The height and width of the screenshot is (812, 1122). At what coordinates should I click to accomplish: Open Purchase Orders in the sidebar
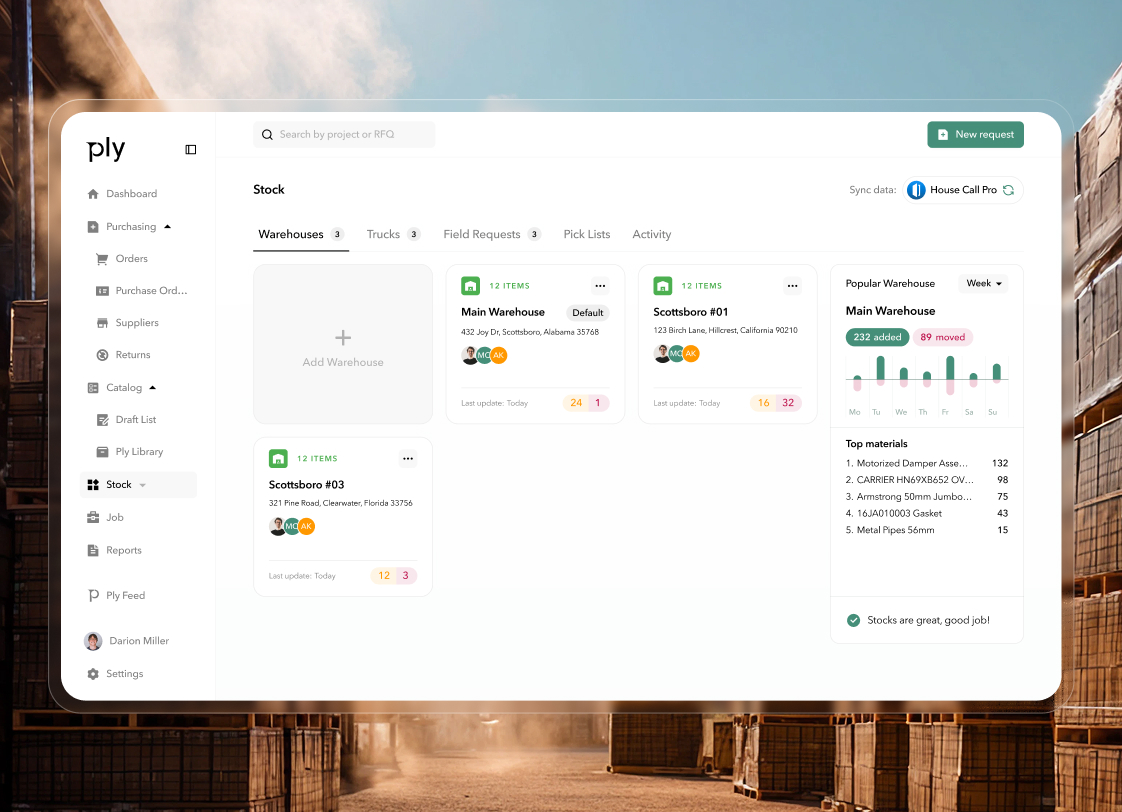pos(151,290)
